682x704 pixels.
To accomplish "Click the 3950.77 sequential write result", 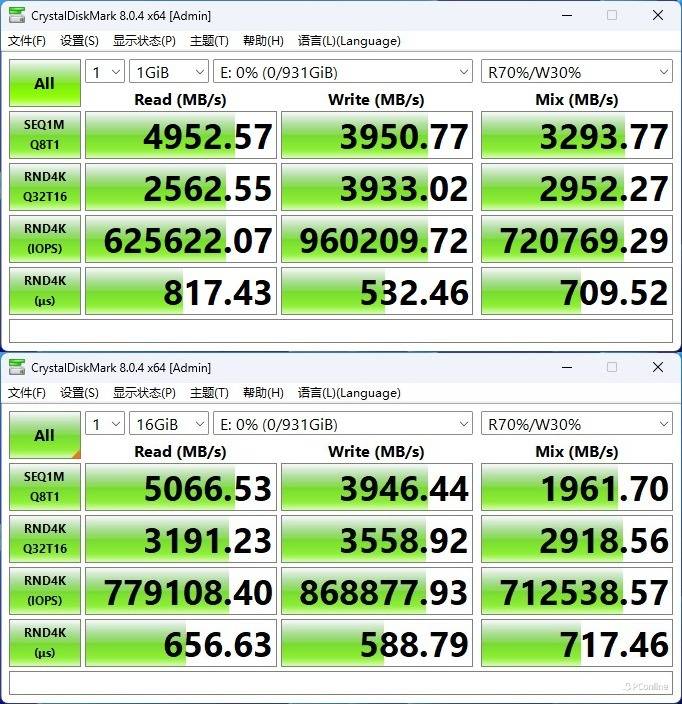I will [377, 135].
